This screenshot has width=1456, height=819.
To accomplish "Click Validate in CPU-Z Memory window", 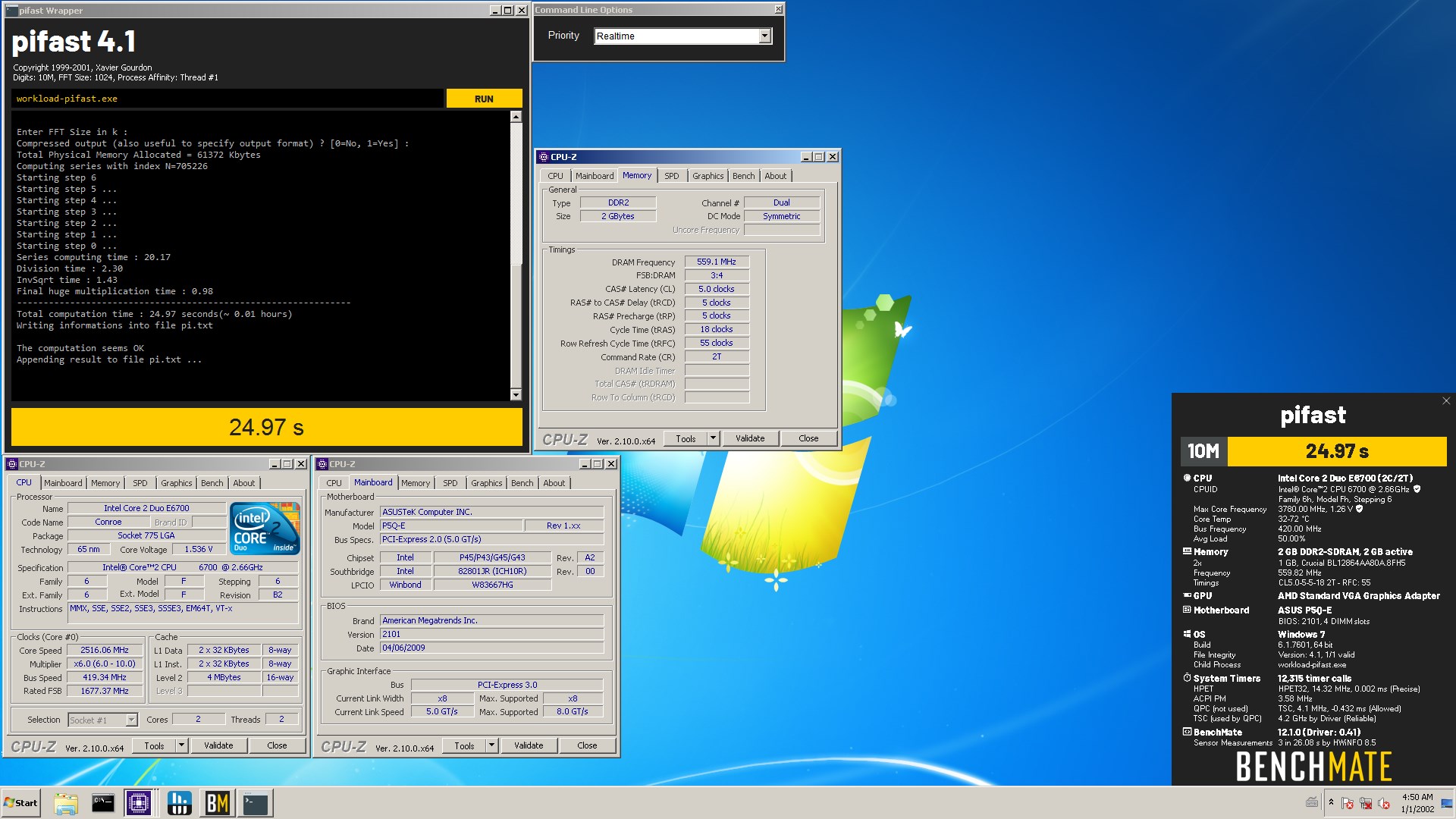I will 750,438.
